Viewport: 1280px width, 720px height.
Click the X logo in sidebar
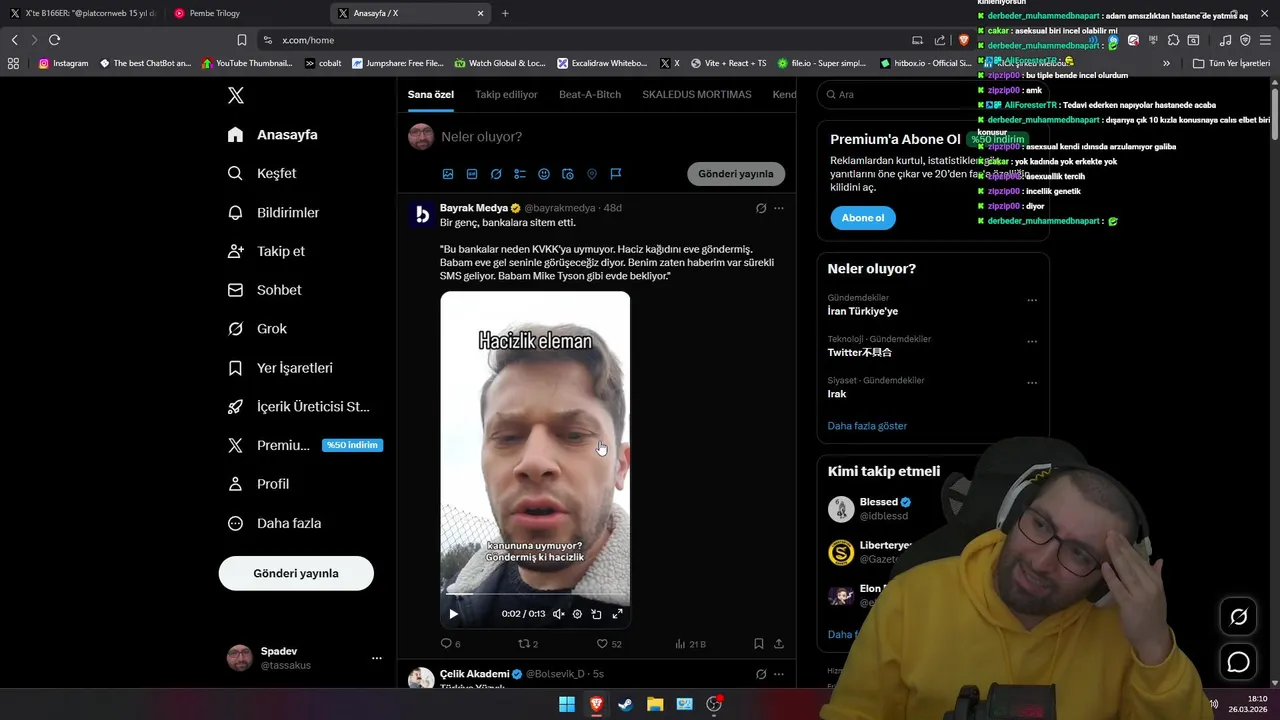click(x=235, y=95)
